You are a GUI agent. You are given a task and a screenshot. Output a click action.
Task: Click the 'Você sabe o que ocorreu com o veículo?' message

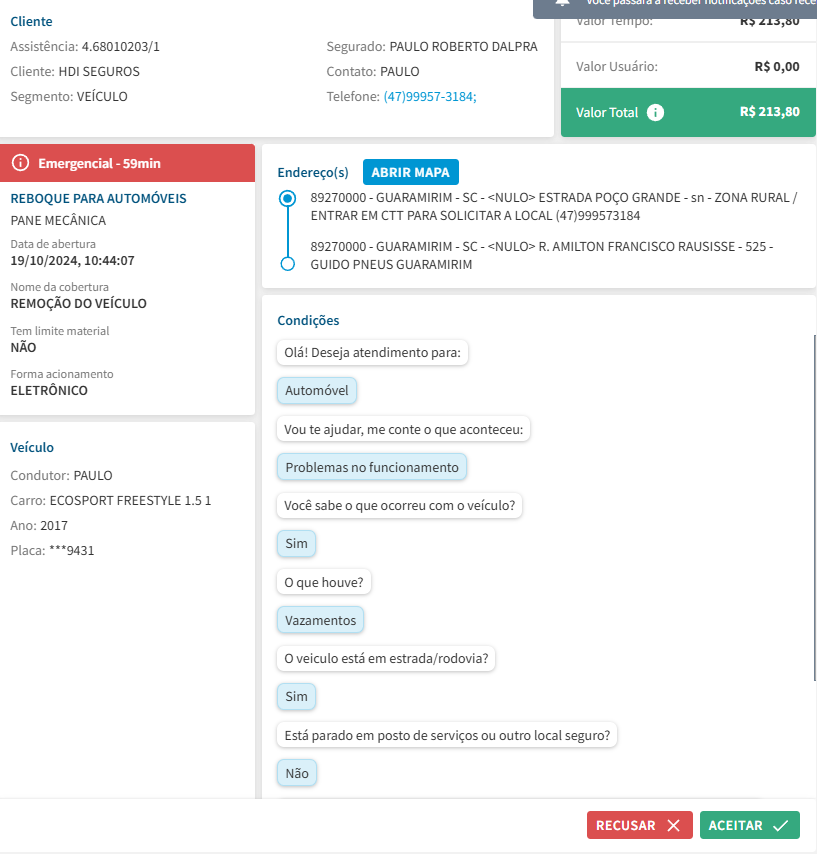click(399, 505)
